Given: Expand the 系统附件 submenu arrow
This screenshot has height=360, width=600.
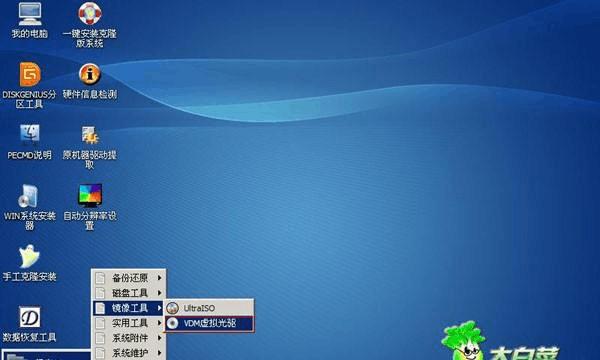Looking at the screenshot, I should pyautogui.click(x=160, y=338).
